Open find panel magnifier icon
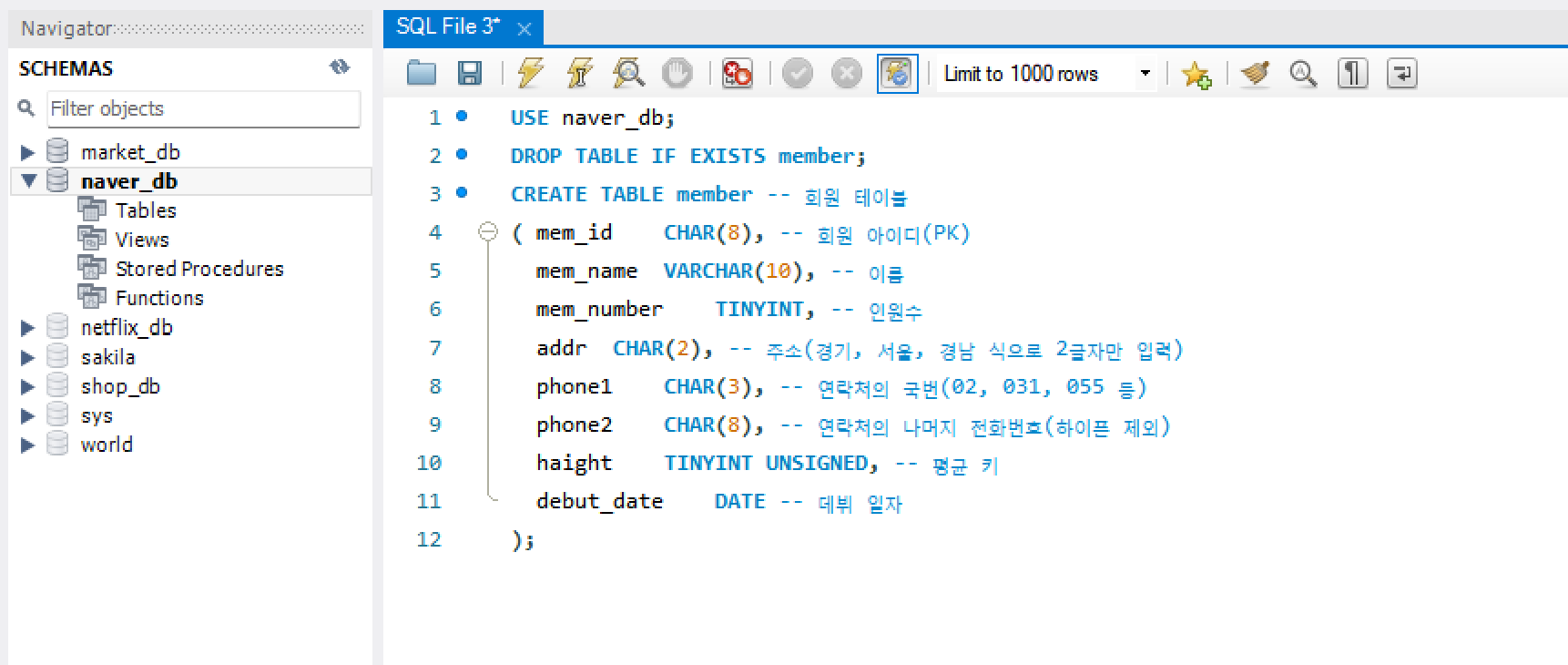The image size is (1568, 665). 1303,73
